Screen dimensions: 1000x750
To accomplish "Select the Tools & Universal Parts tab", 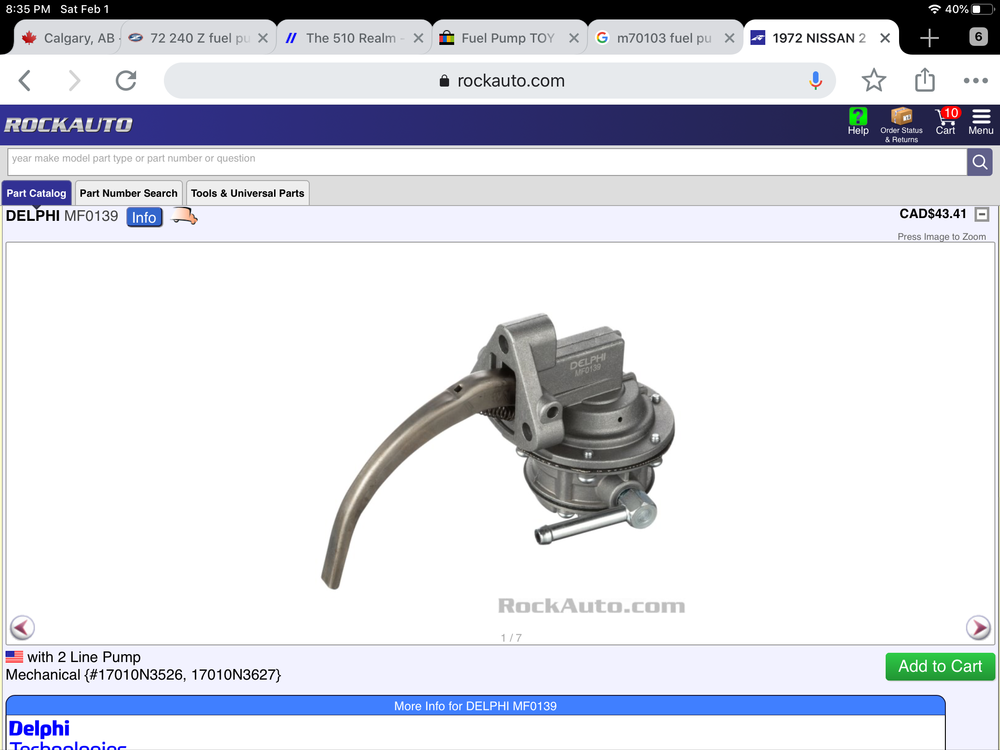I will [x=247, y=193].
